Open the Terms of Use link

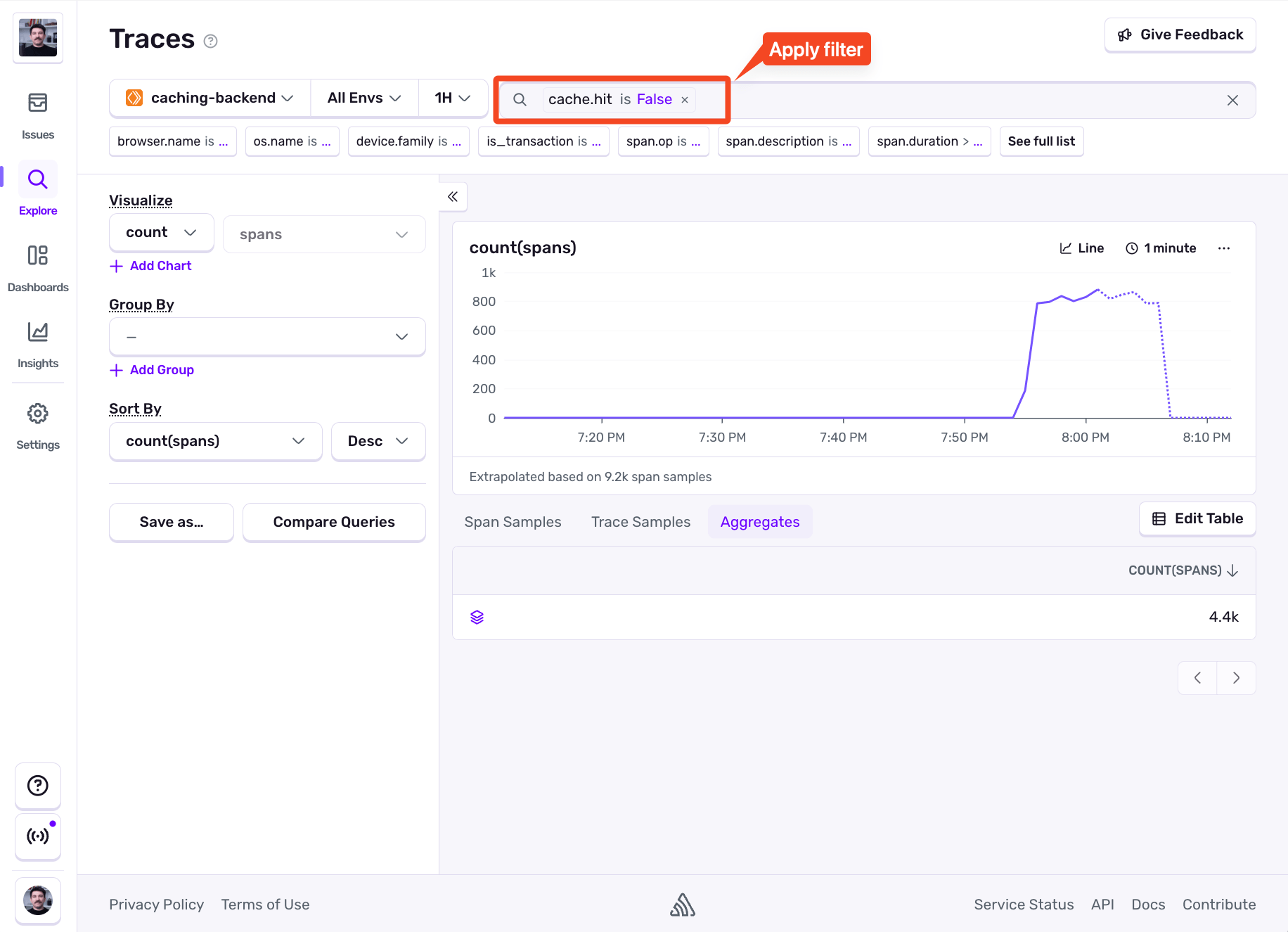coord(265,905)
